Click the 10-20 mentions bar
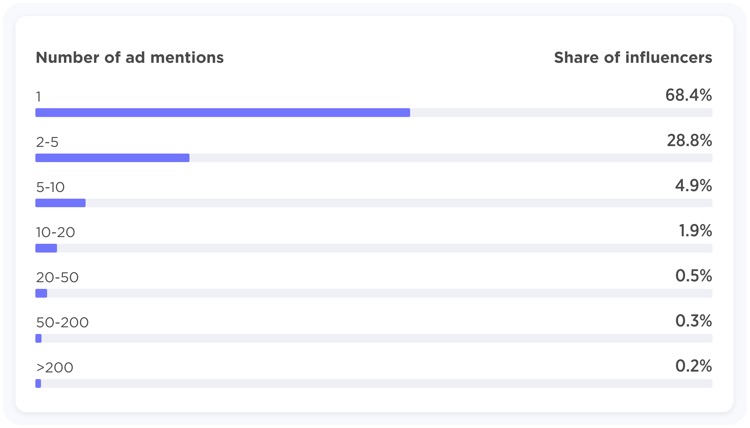 tap(374, 248)
